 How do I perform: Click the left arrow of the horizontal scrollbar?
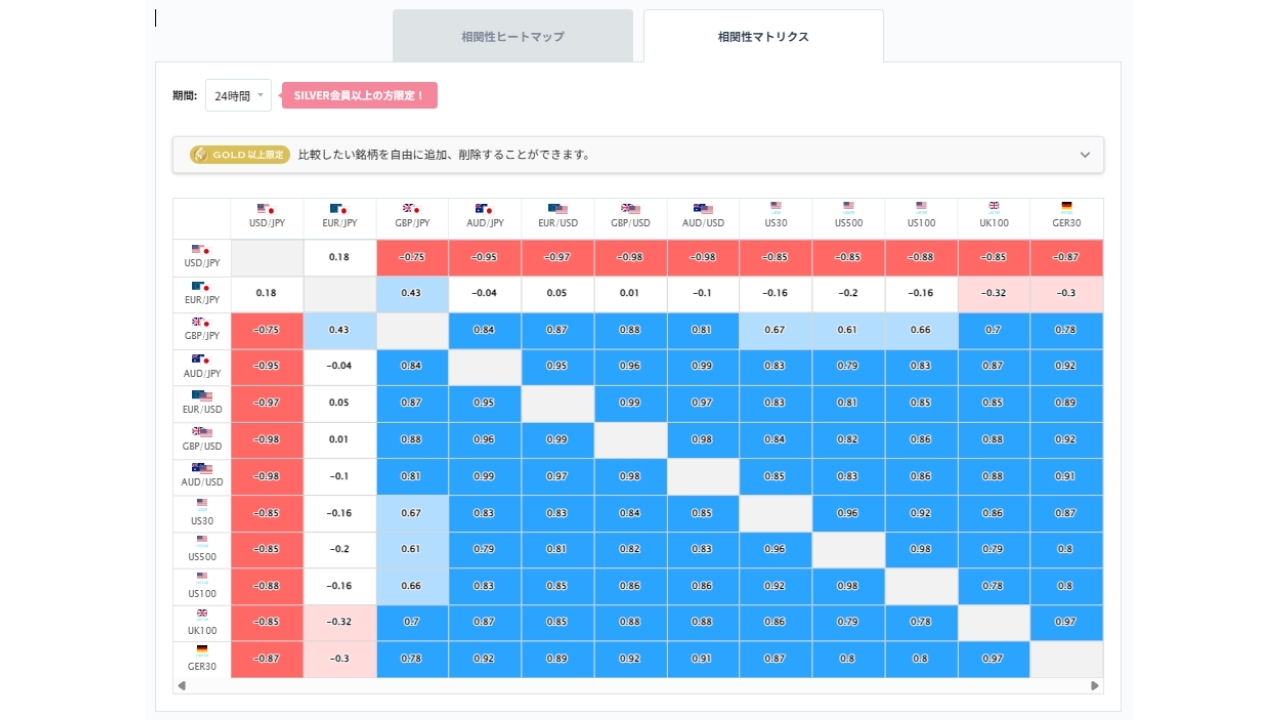click(x=182, y=686)
